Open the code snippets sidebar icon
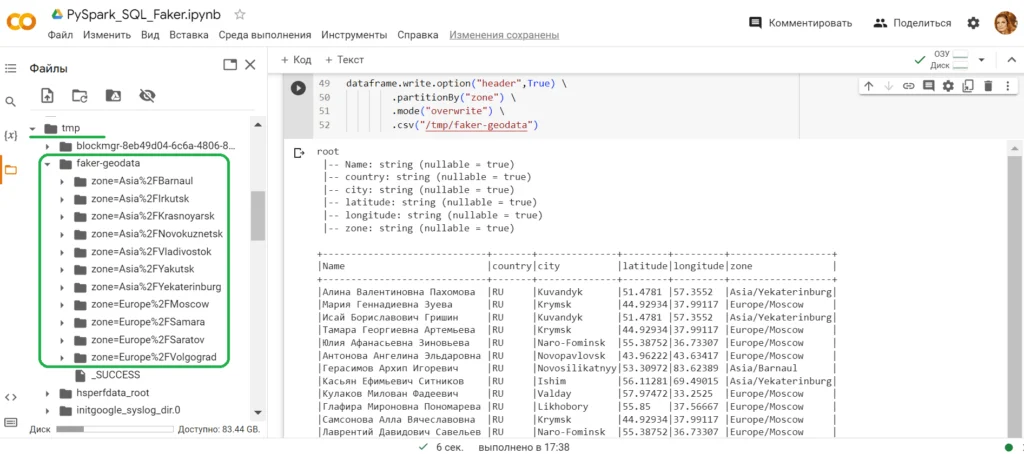 tap(10, 397)
